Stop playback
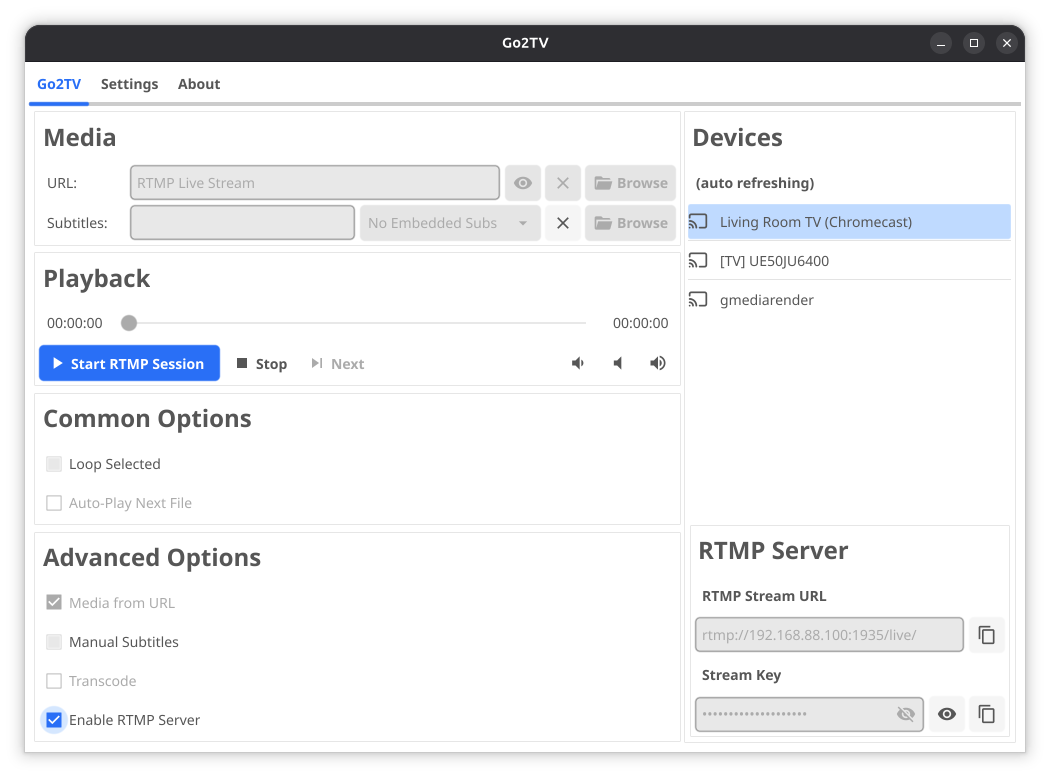Image resolution: width=1050 pixels, height=777 pixels. [262, 364]
